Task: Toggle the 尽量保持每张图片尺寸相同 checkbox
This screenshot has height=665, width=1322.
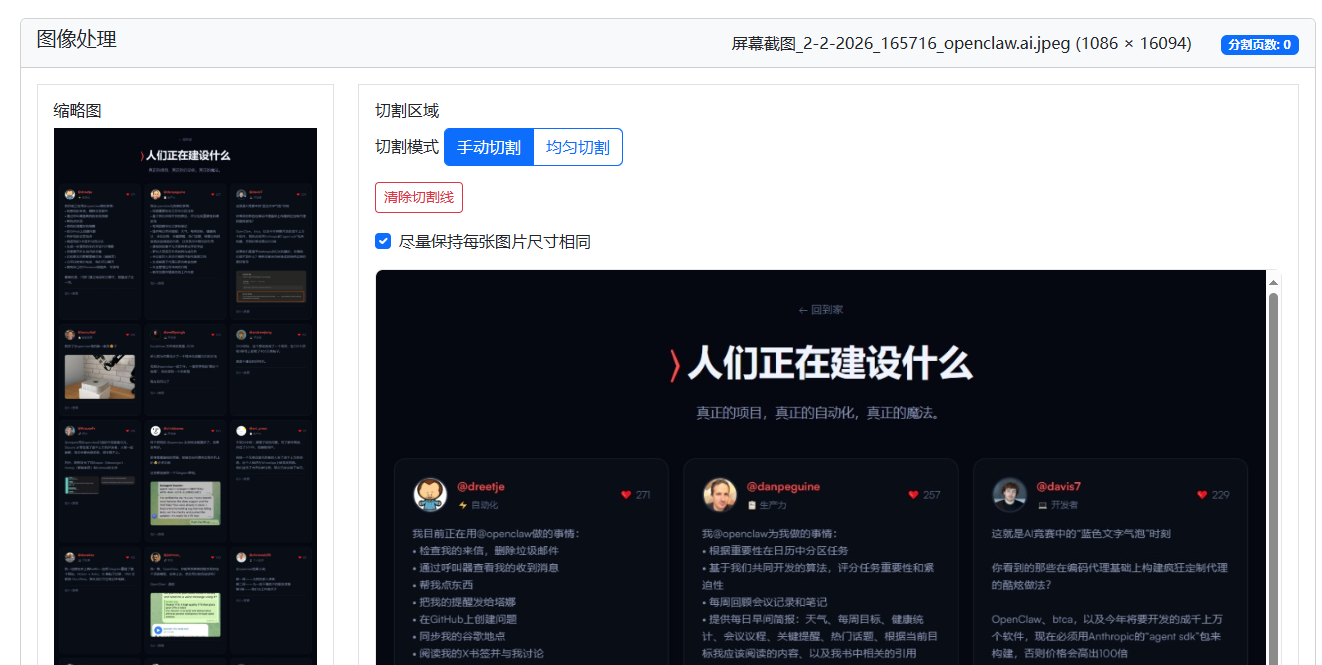Action: [383, 241]
